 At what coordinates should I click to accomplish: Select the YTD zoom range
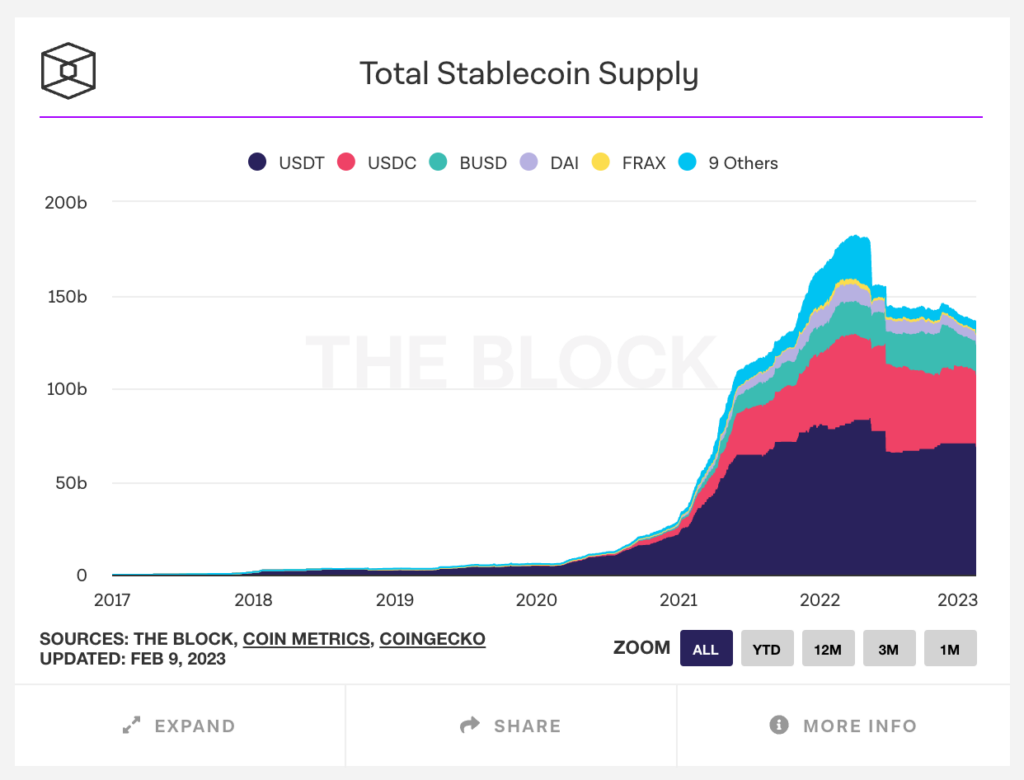tap(767, 648)
